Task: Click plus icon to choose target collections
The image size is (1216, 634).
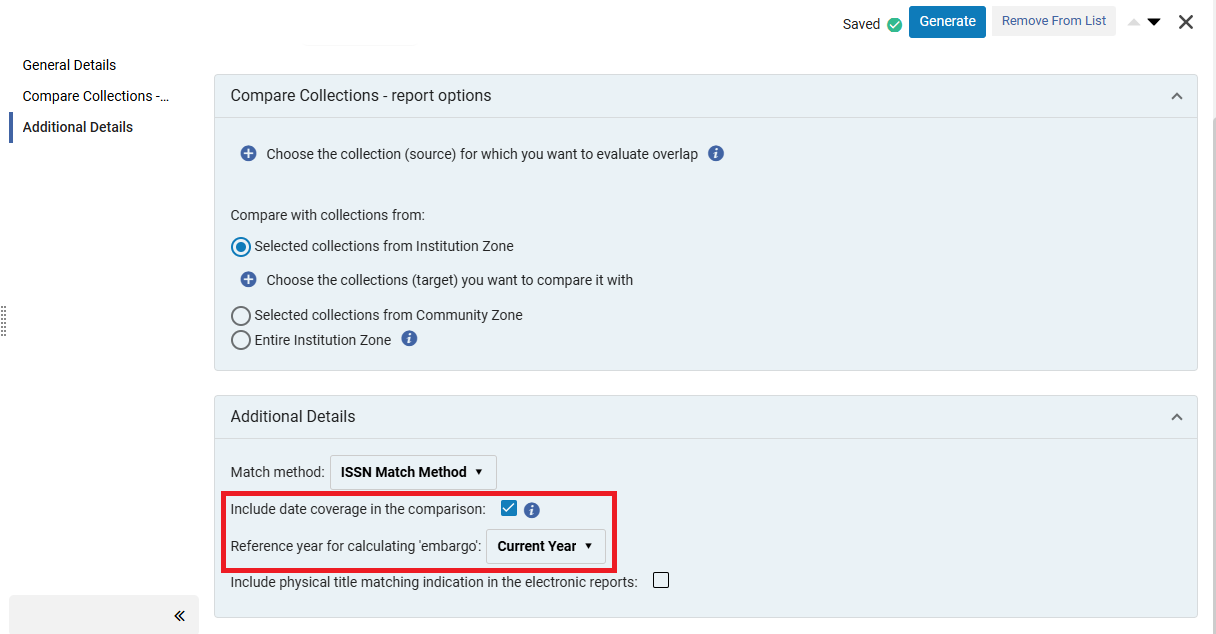Action: 249,280
